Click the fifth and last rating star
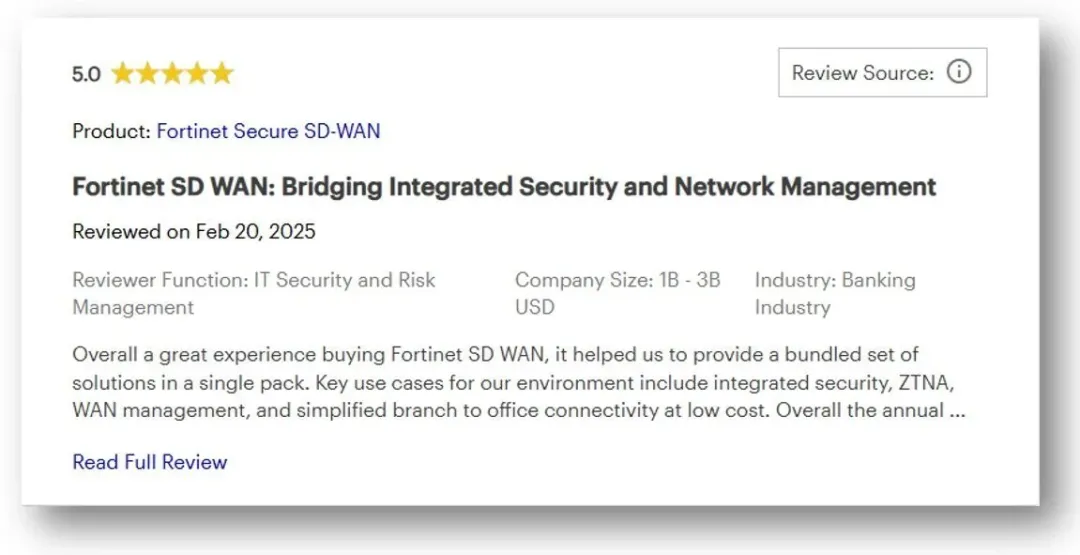1080x555 pixels. pyautogui.click(x=221, y=73)
